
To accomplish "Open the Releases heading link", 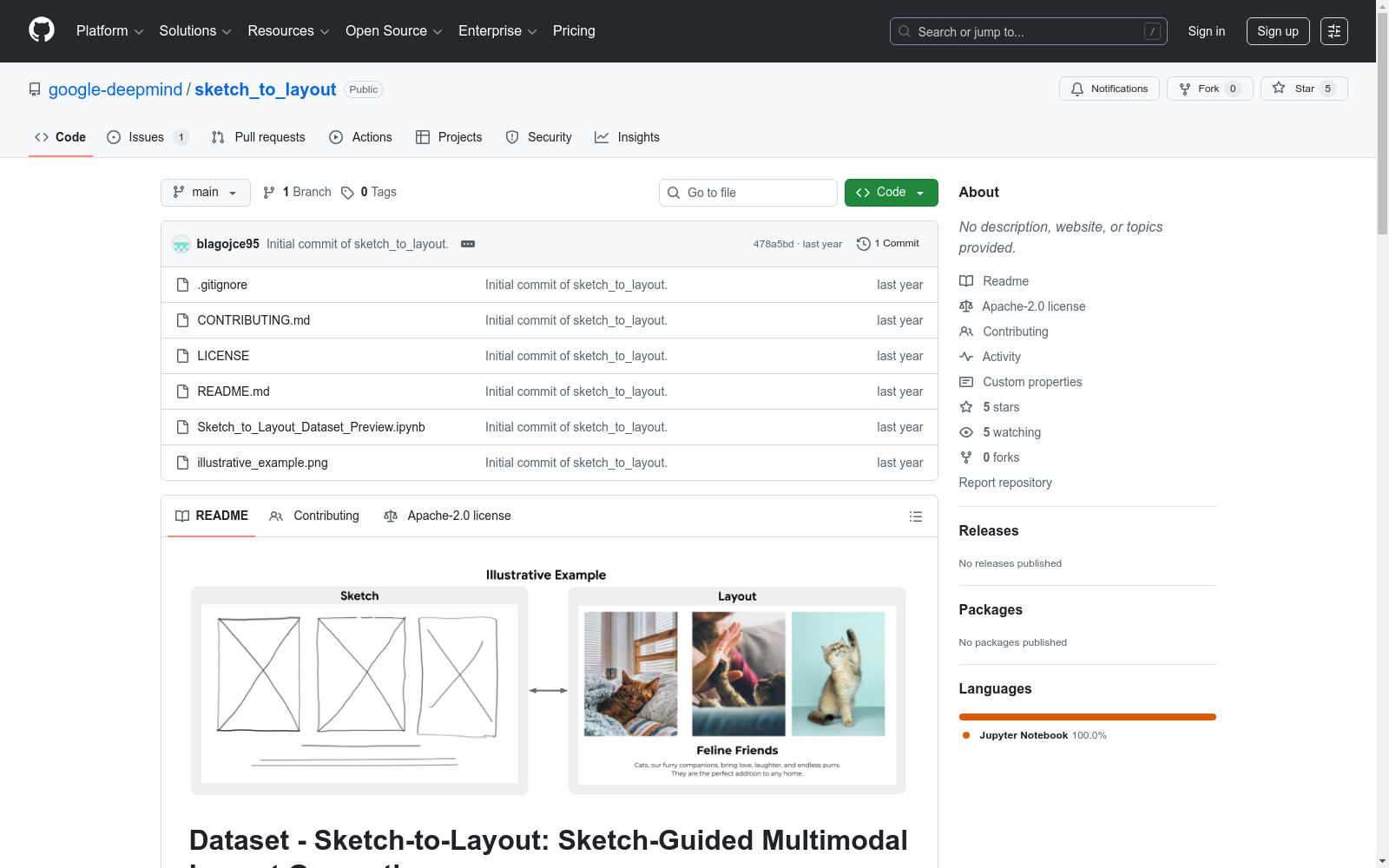I will (989, 530).
